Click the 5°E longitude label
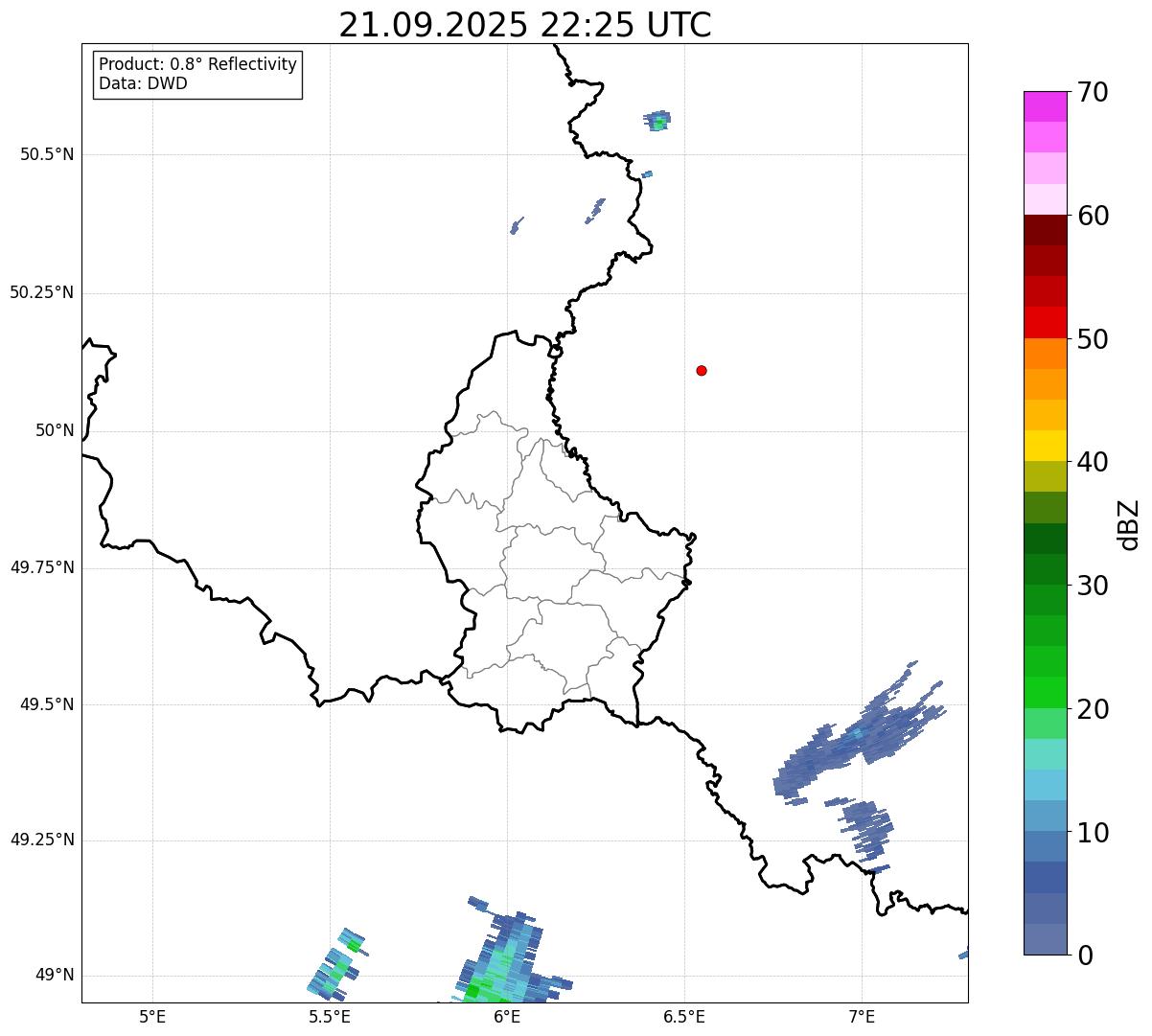Image resolution: width=1152 pixels, height=1036 pixels. point(152,1016)
